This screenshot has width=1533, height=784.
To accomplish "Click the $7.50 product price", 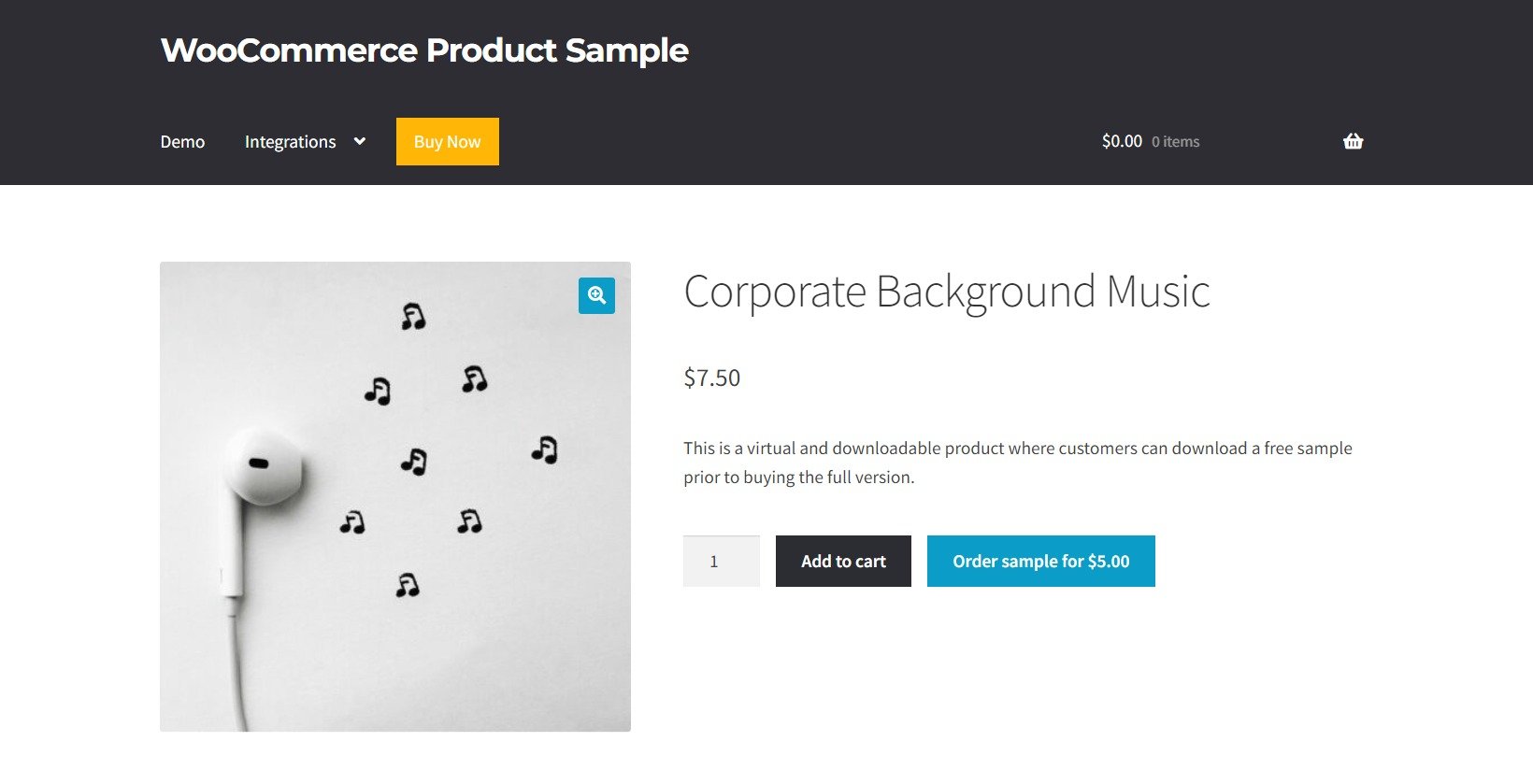I will point(712,378).
